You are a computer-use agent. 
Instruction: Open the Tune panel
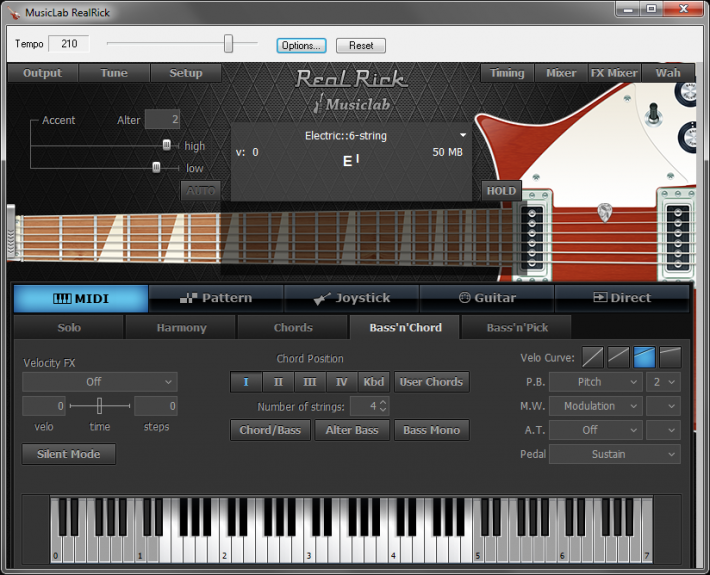pos(114,73)
